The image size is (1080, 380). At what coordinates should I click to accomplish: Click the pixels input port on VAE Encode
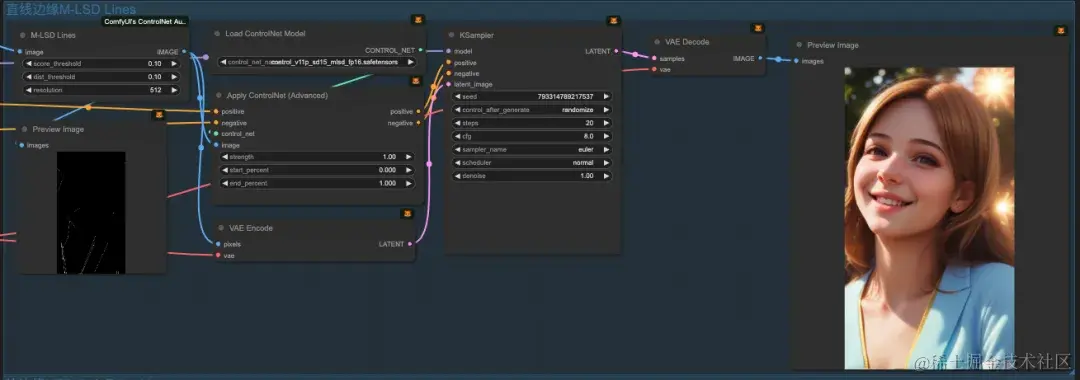[x=218, y=244]
